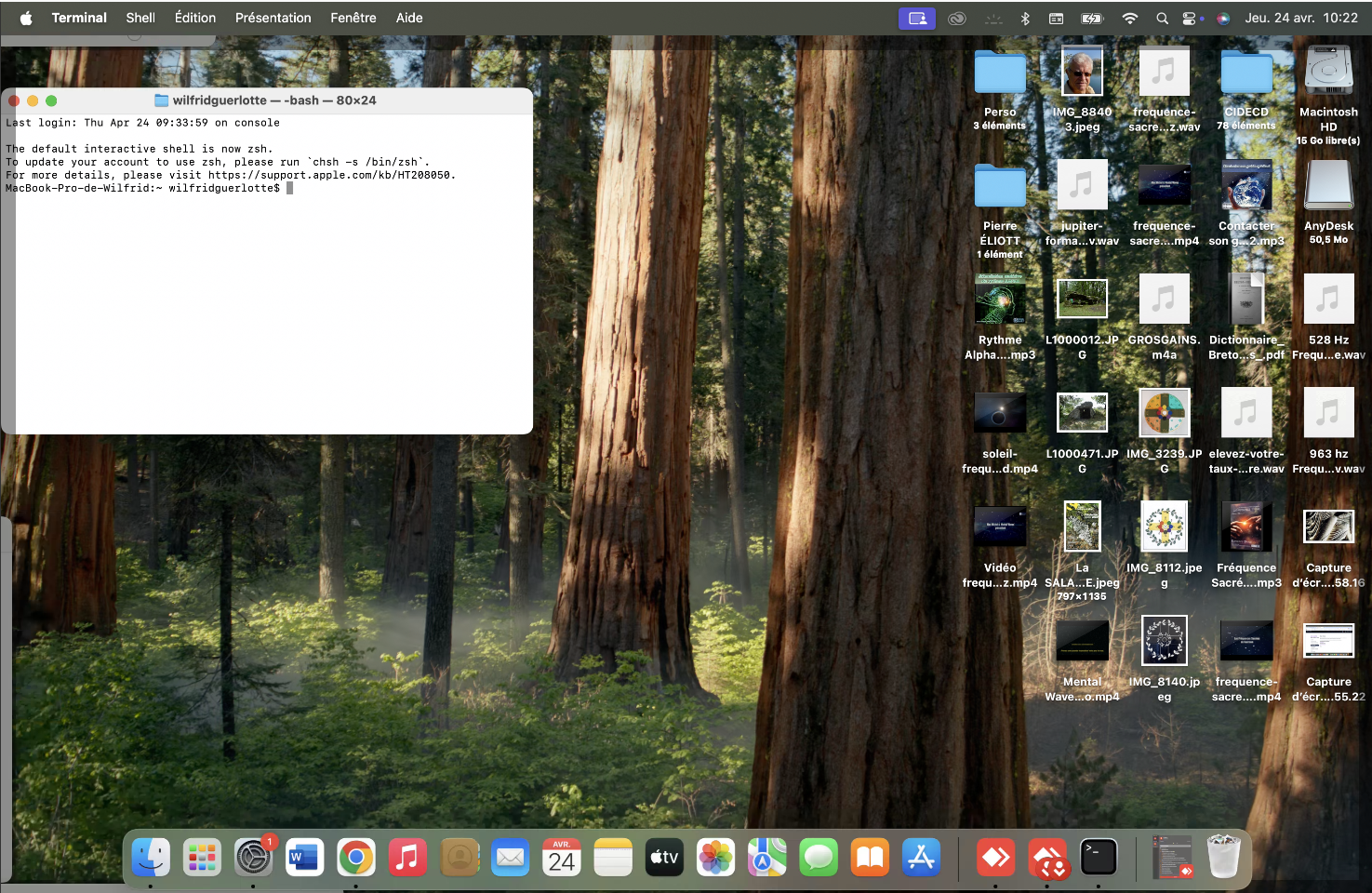
Task: Open the Bluetooth status menu
Action: point(1025,18)
